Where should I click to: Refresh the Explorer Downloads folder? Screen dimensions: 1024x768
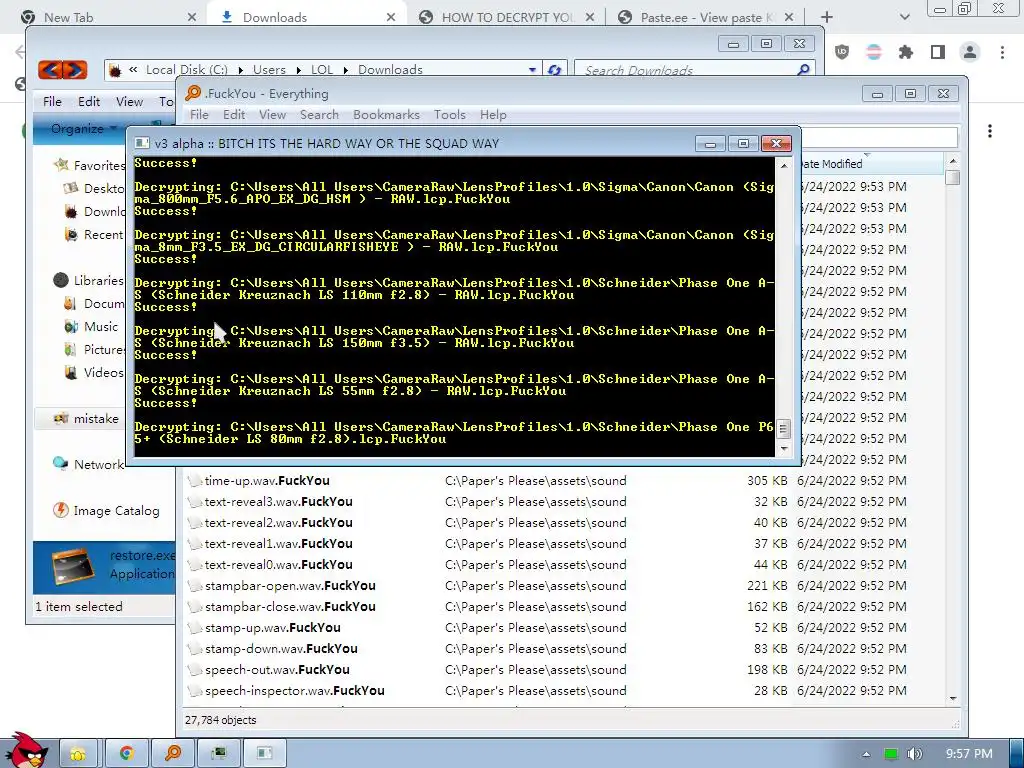[x=554, y=70]
